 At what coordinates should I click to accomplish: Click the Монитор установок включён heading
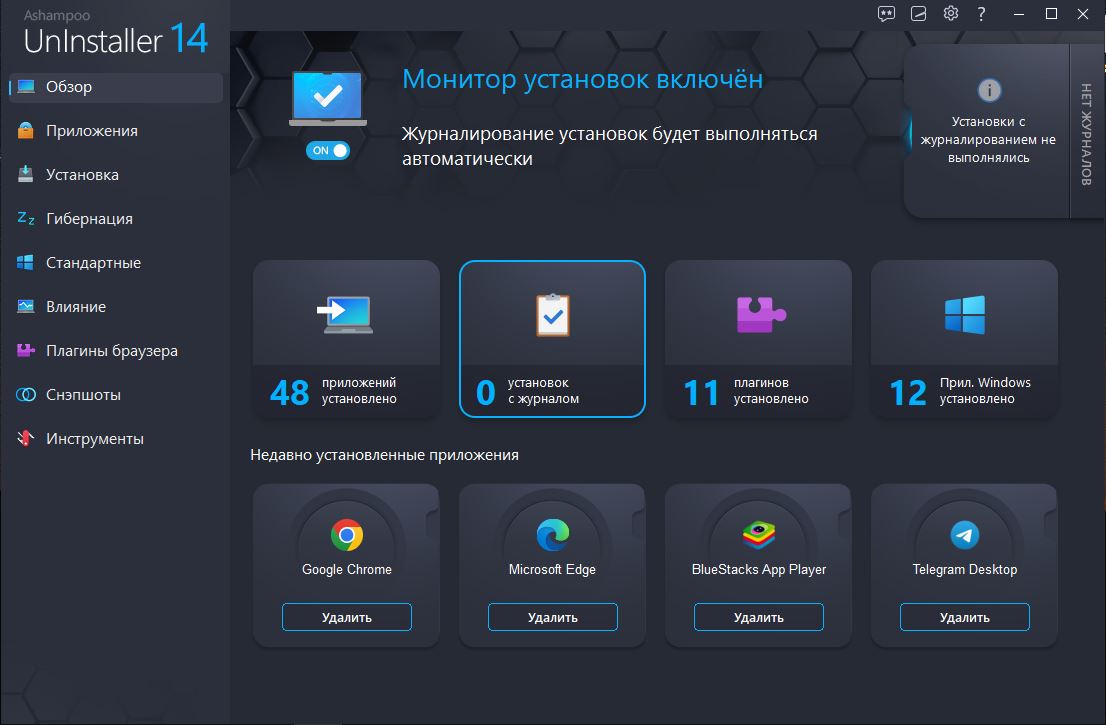coord(583,79)
